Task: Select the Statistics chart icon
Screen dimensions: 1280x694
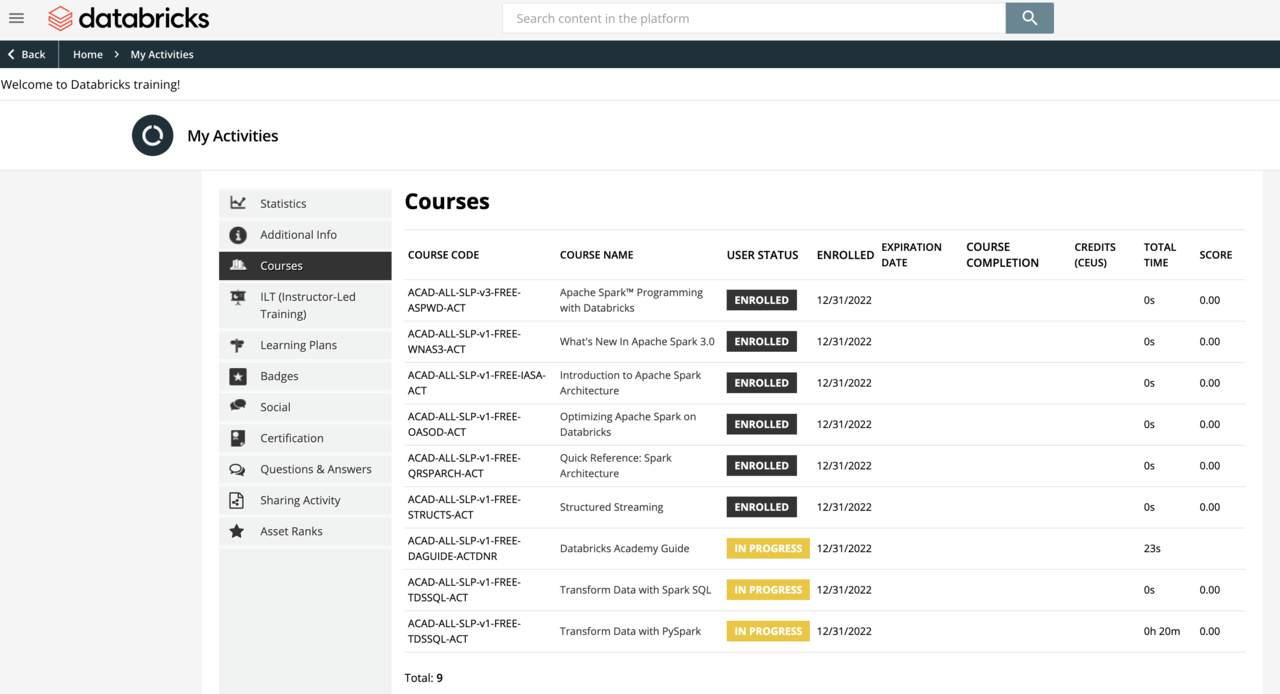Action: [238, 202]
